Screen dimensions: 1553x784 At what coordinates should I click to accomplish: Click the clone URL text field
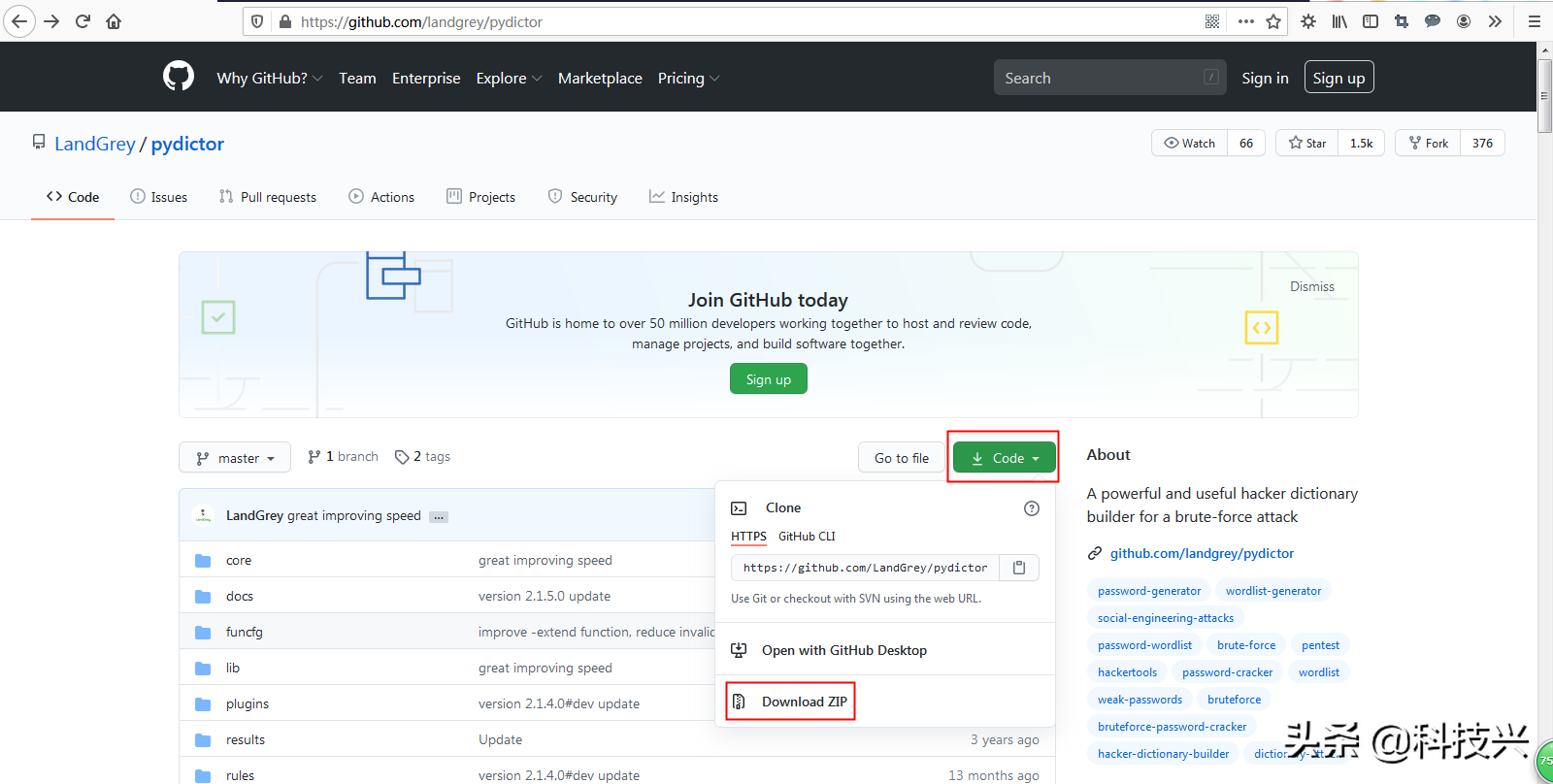tap(865, 568)
